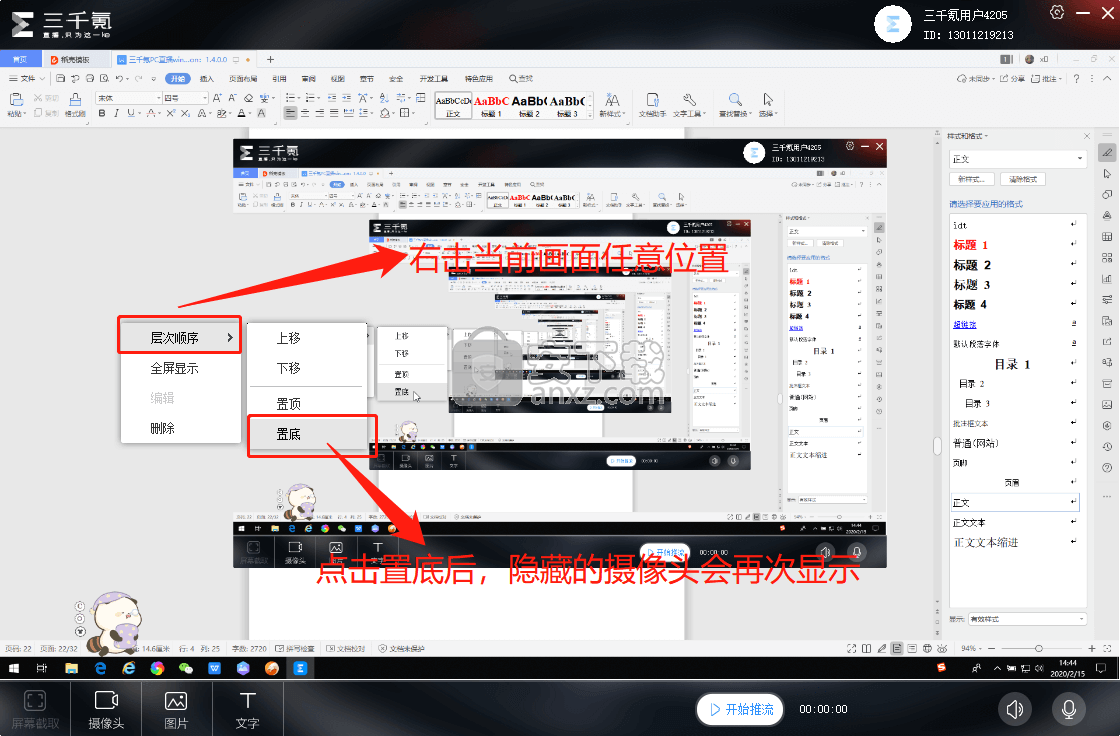Click the print preview icon in WPS

point(104,79)
